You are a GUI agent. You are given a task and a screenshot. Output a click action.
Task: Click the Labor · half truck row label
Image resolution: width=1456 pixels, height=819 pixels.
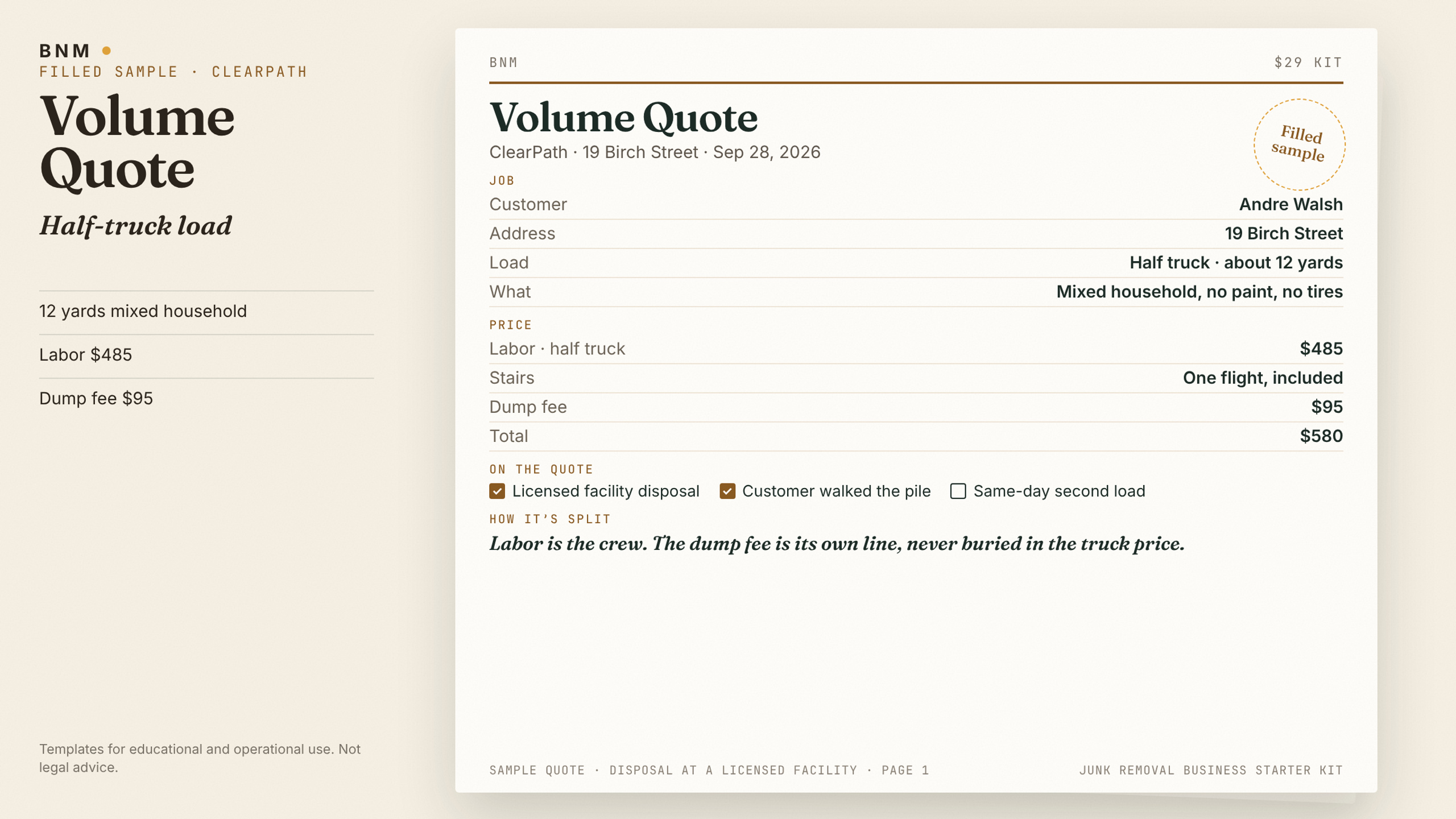(x=557, y=349)
